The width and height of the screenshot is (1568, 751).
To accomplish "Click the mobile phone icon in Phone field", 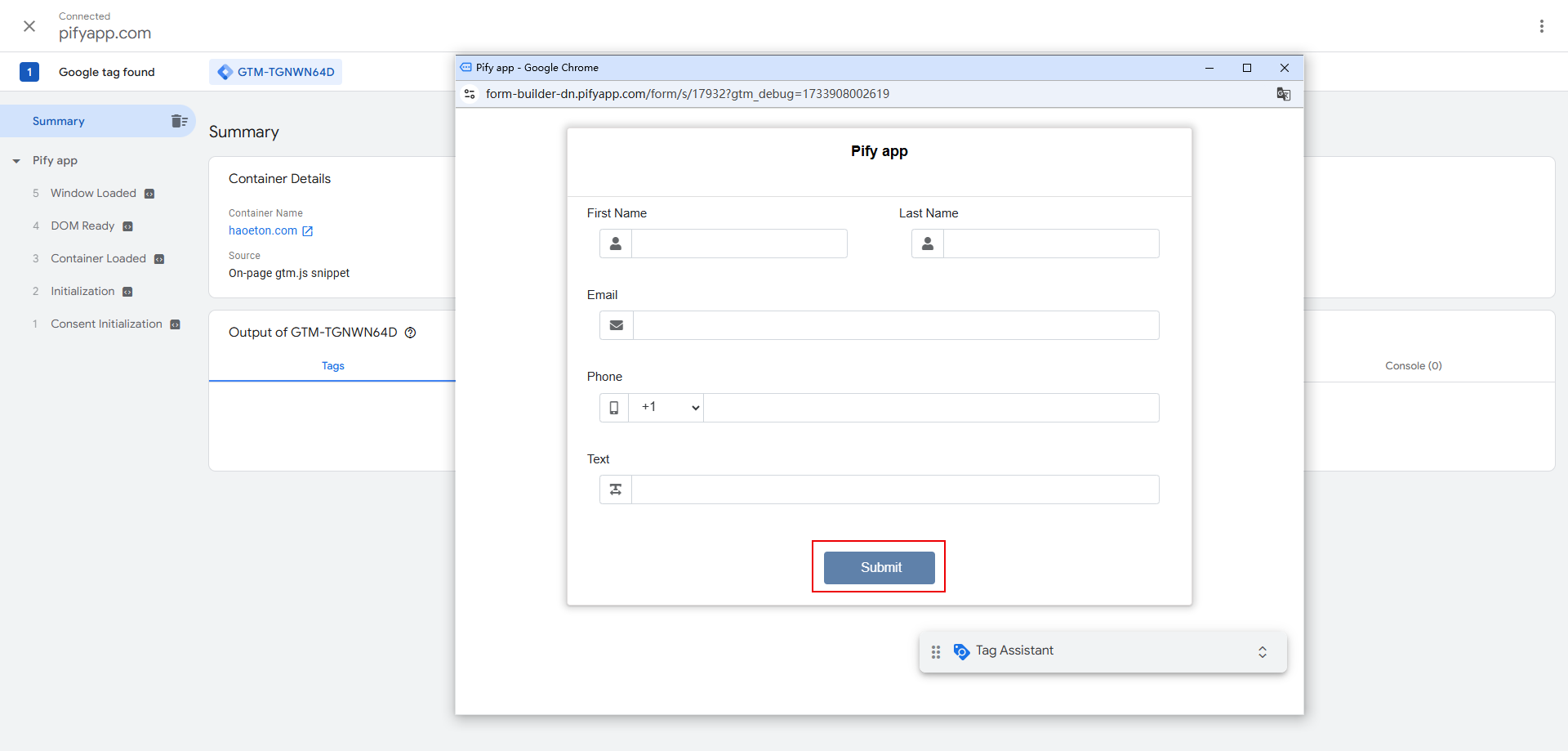I will coord(614,408).
